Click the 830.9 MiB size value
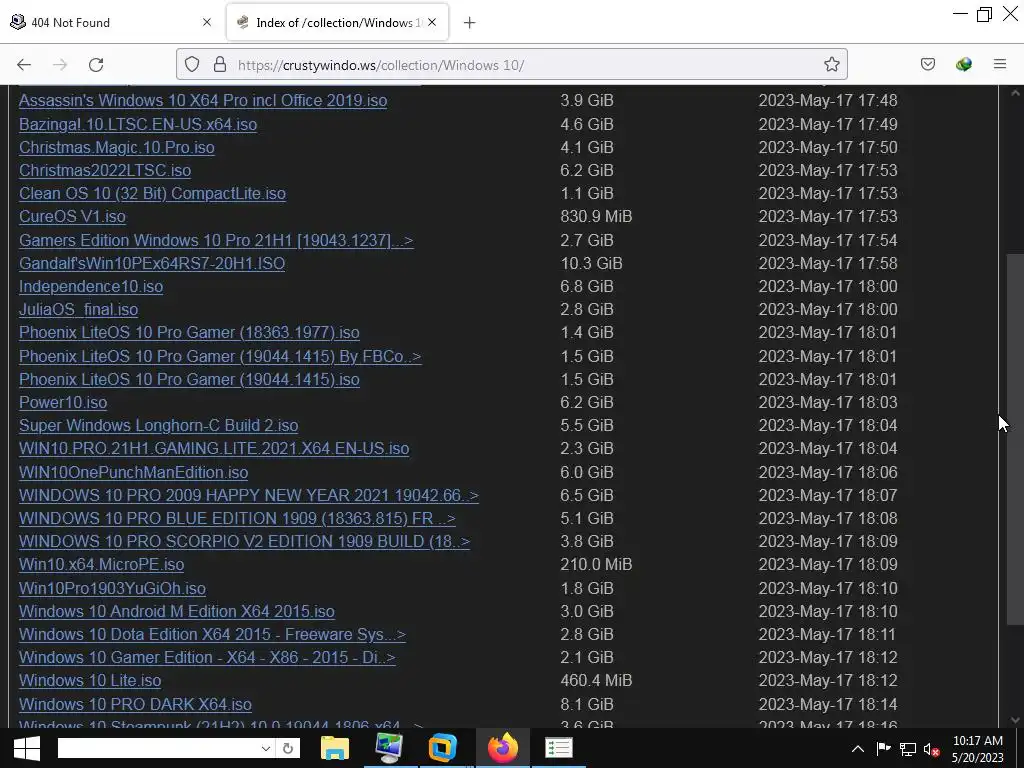Image resolution: width=1024 pixels, height=768 pixels. coord(596,216)
